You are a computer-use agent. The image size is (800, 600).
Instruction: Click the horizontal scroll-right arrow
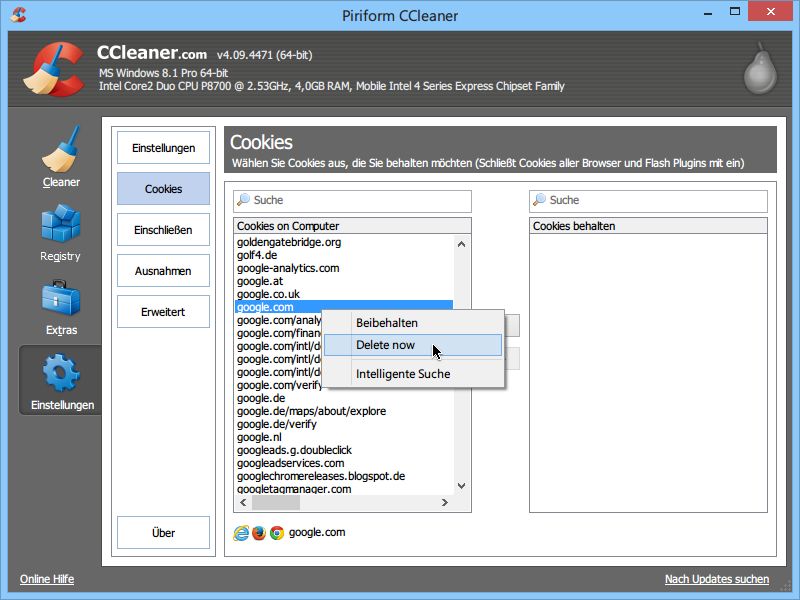pyautogui.click(x=445, y=503)
